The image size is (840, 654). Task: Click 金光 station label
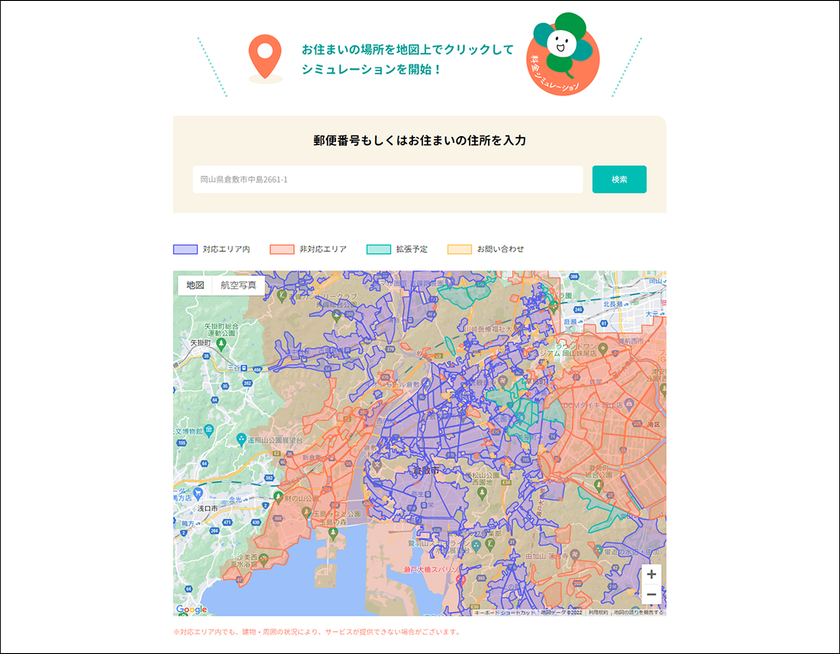tap(236, 499)
